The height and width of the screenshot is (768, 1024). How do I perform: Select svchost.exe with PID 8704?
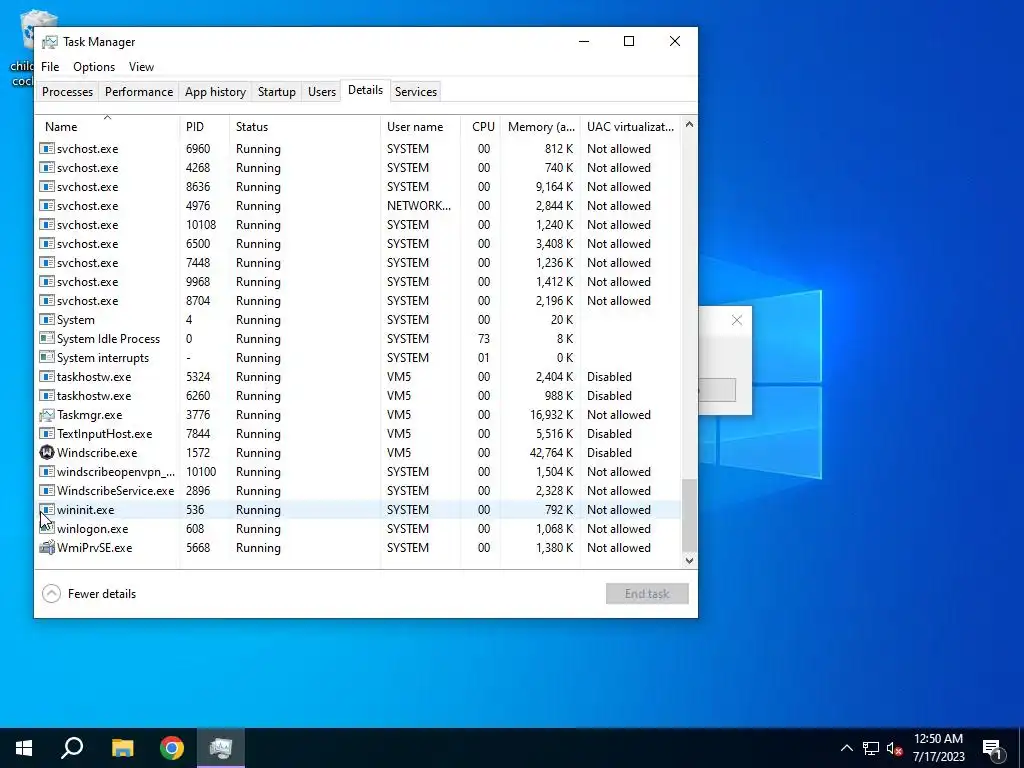tap(359, 301)
